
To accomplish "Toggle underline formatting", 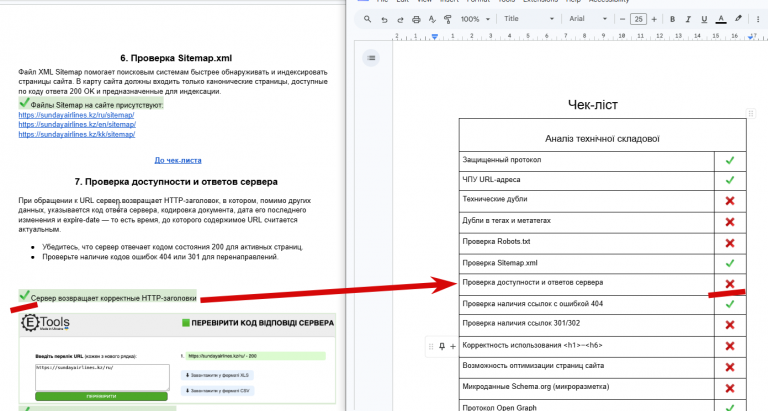I will [704, 19].
